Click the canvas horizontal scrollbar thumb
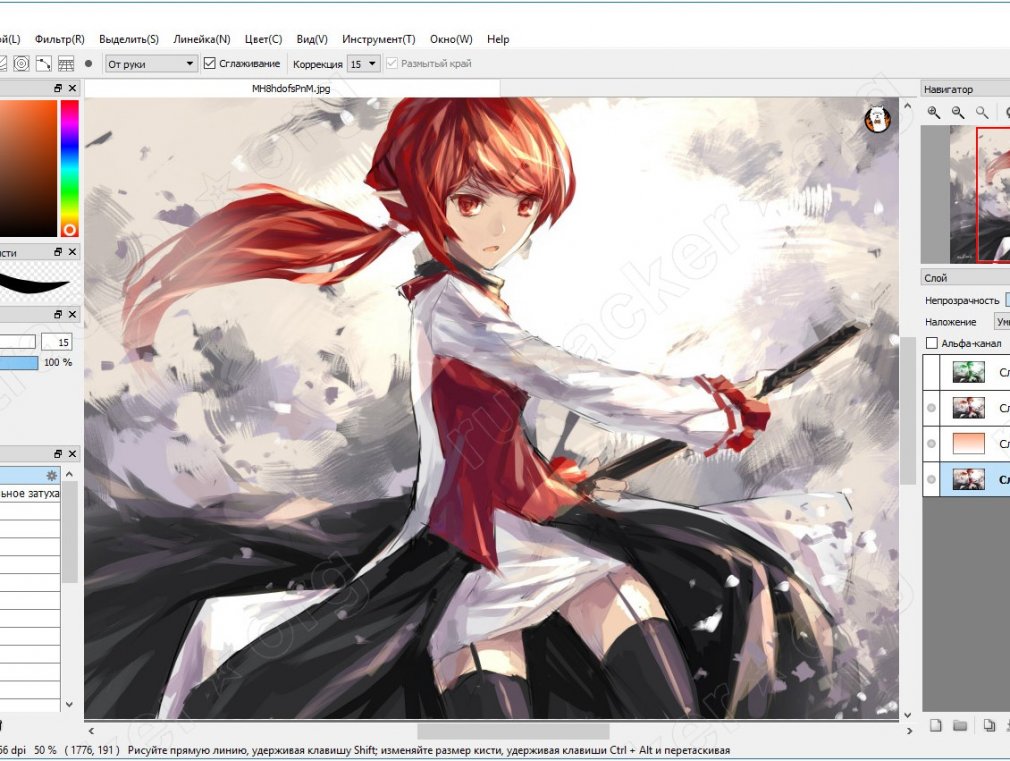Screen dimensions: 1010x761 [x=513, y=731]
